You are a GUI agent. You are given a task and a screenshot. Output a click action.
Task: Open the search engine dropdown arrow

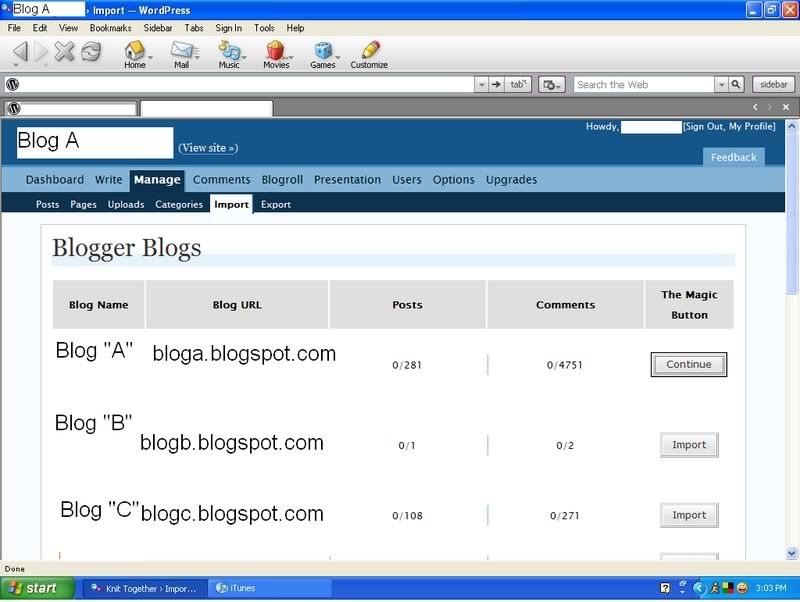tap(719, 85)
